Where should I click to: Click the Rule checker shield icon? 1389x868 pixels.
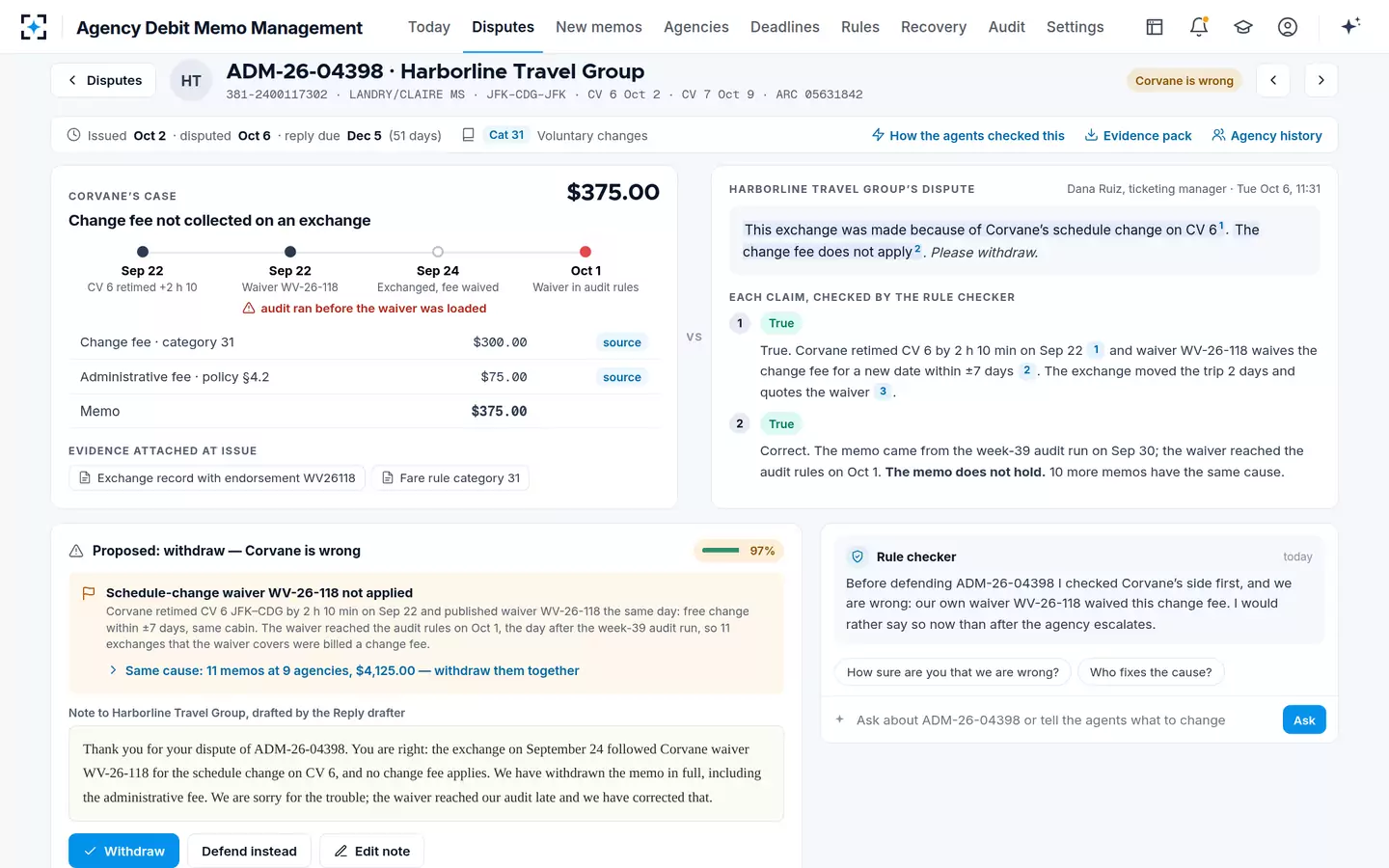point(858,556)
